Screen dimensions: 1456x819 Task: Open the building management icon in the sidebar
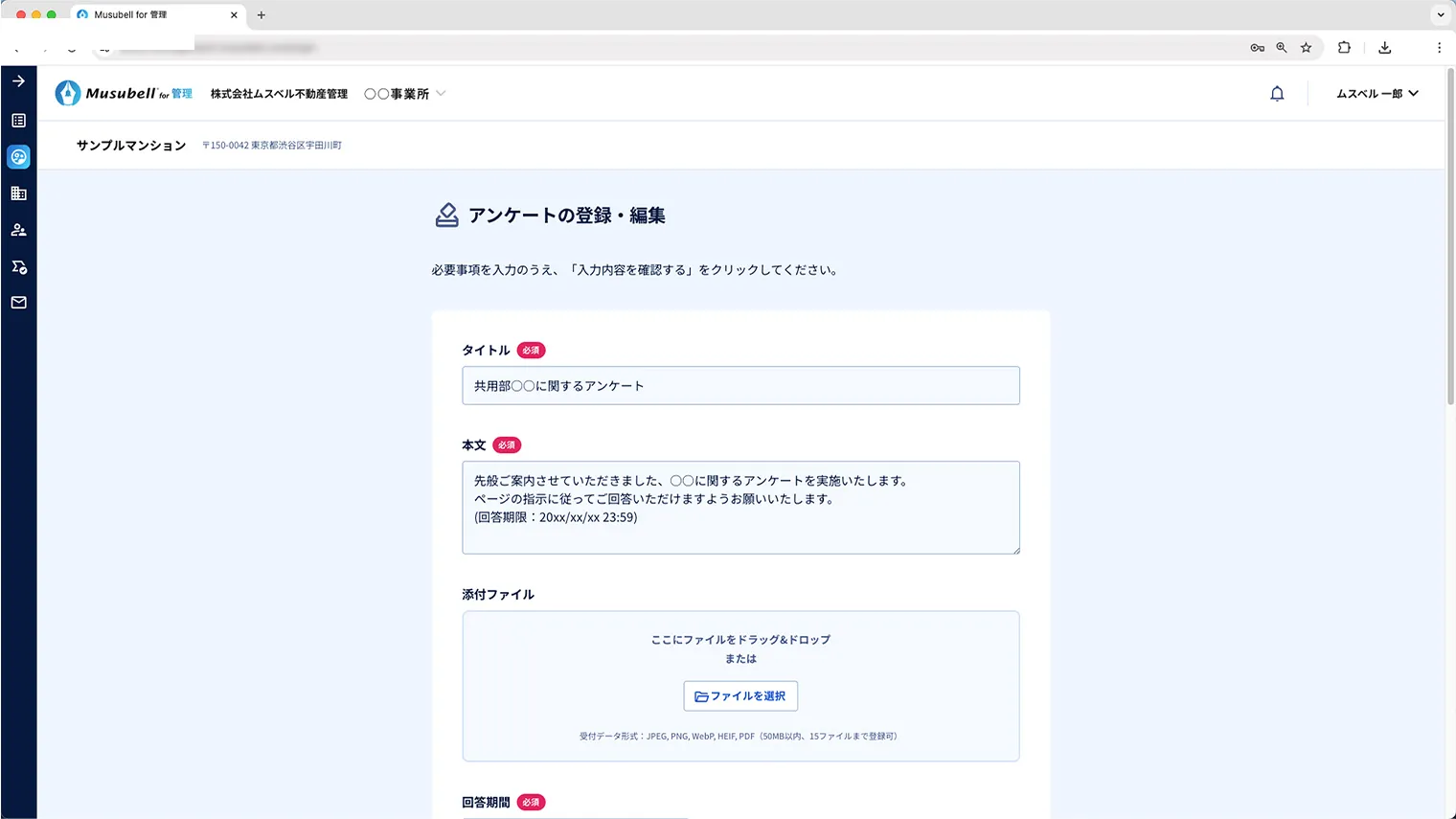coord(18,193)
